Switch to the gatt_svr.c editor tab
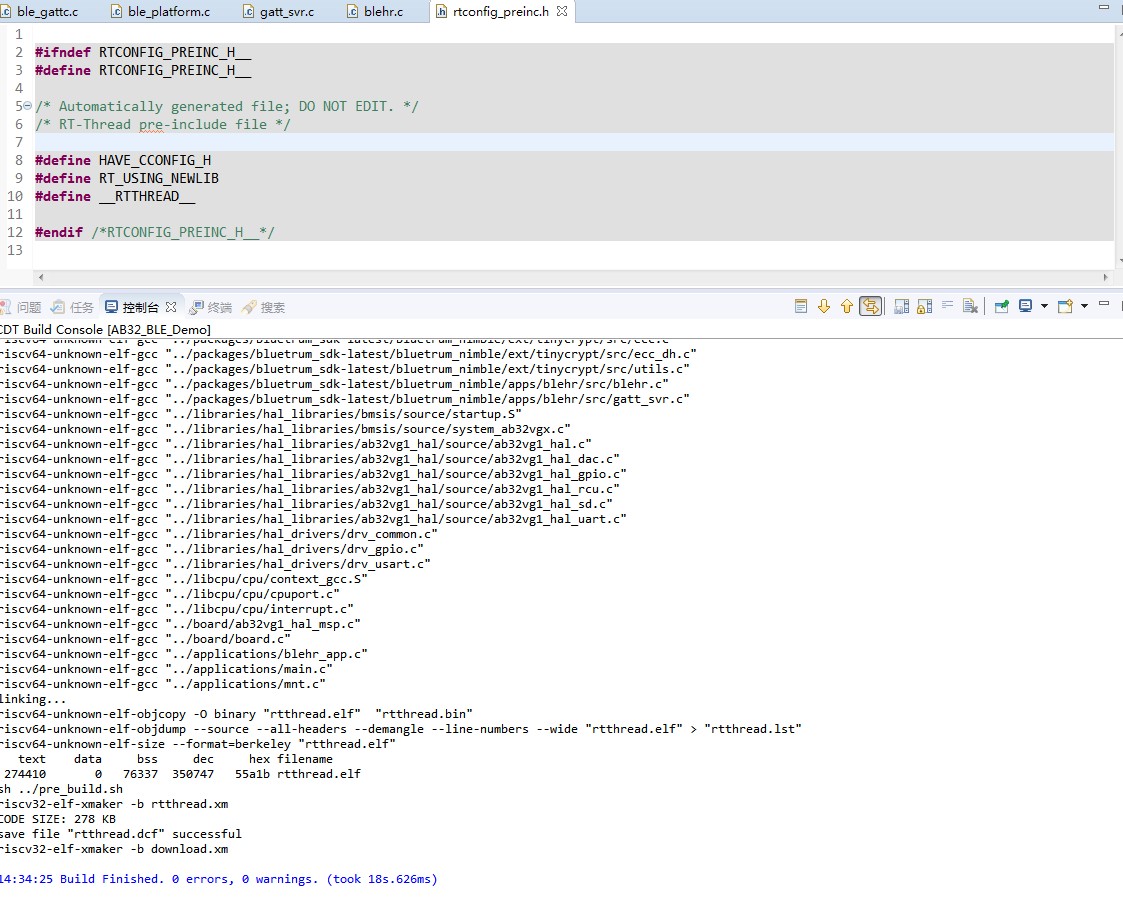This screenshot has width=1123, height=913. pos(279,12)
